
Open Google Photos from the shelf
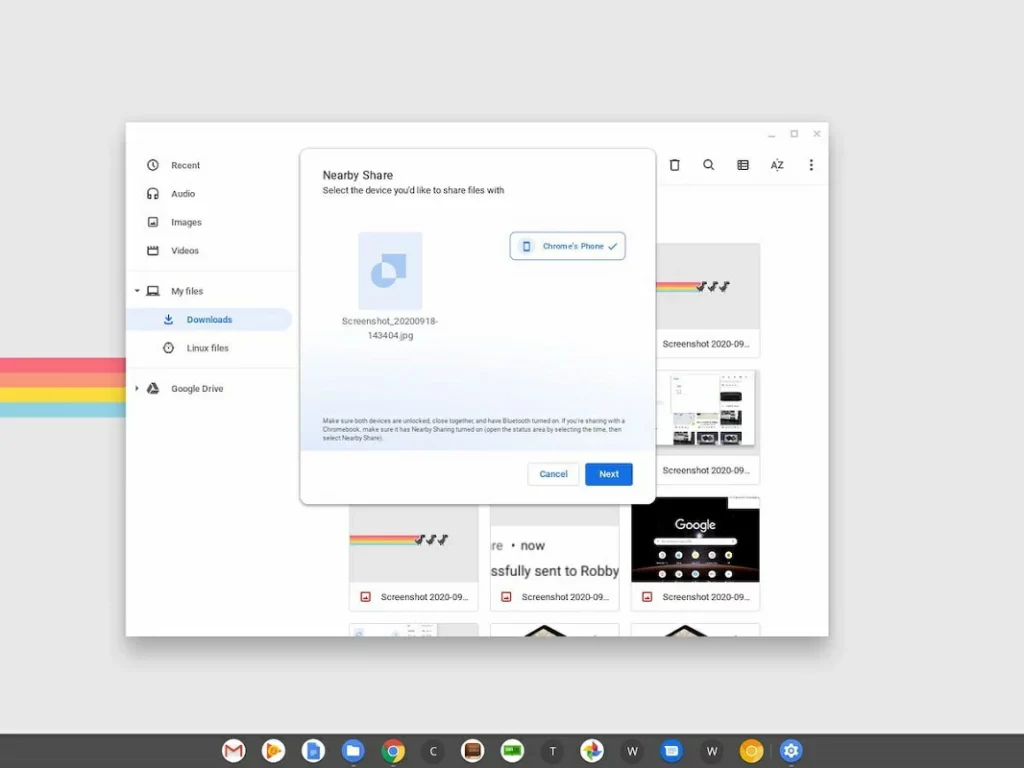[x=592, y=751]
